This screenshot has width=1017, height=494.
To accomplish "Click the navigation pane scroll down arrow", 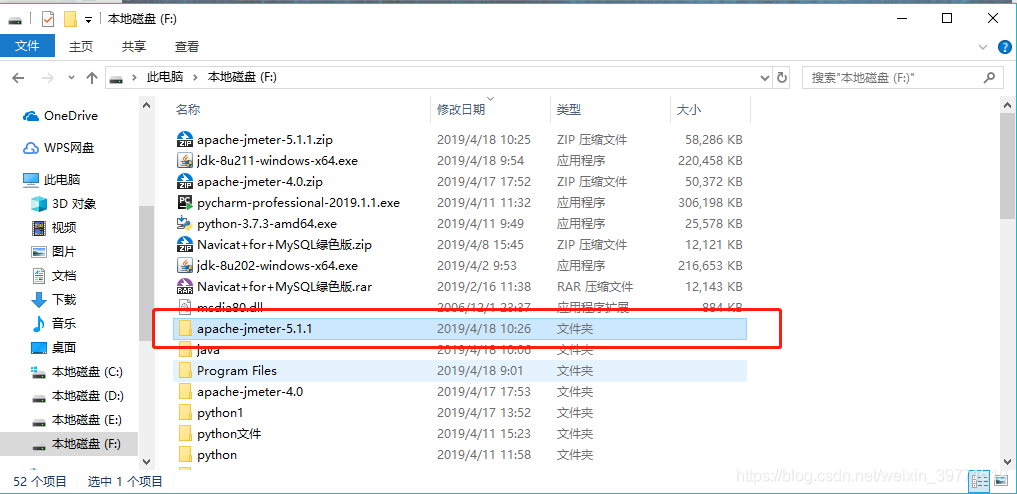I will 147,461.
